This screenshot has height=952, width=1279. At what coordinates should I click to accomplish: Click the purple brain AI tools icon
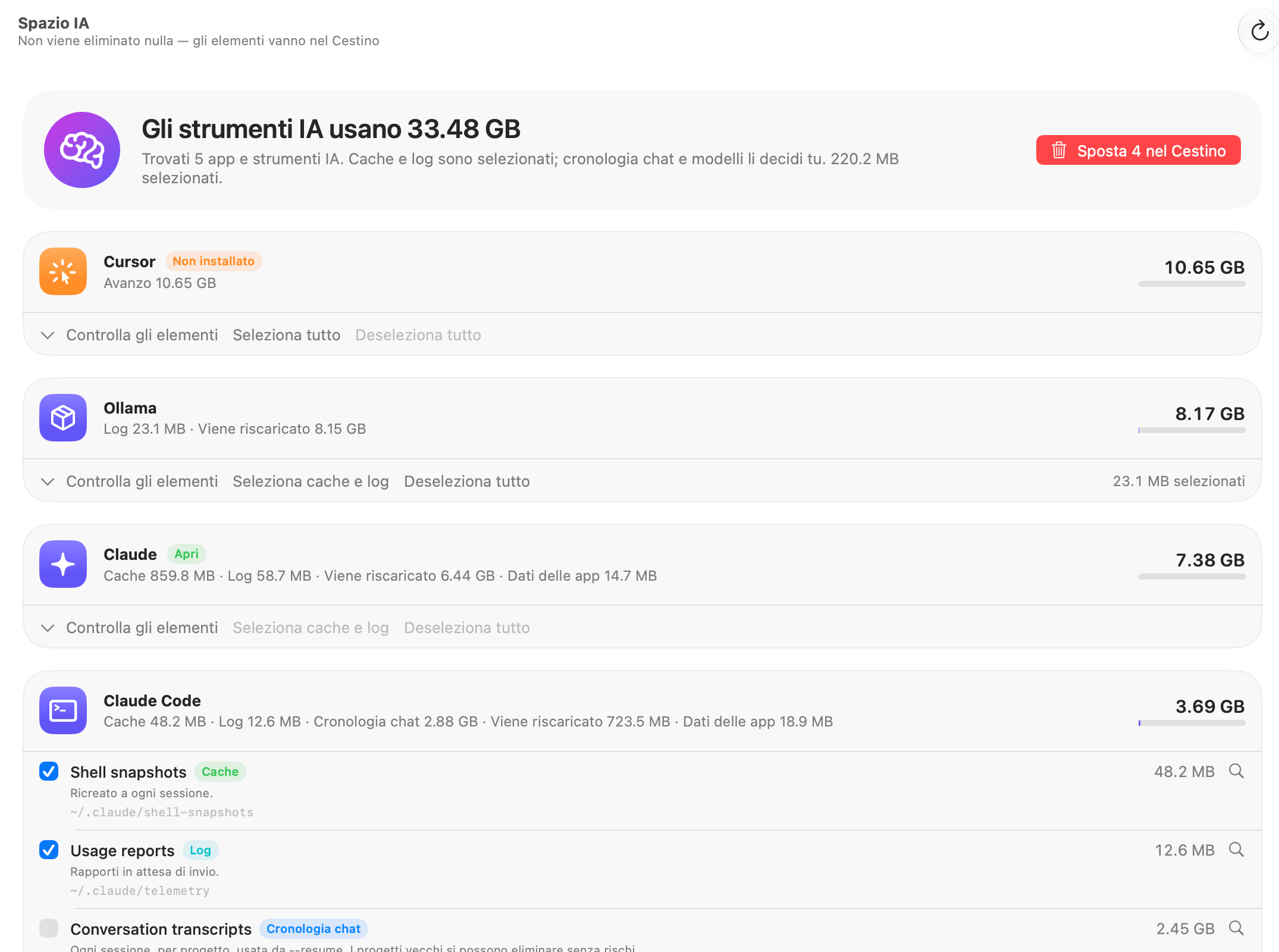coord(82,150)
